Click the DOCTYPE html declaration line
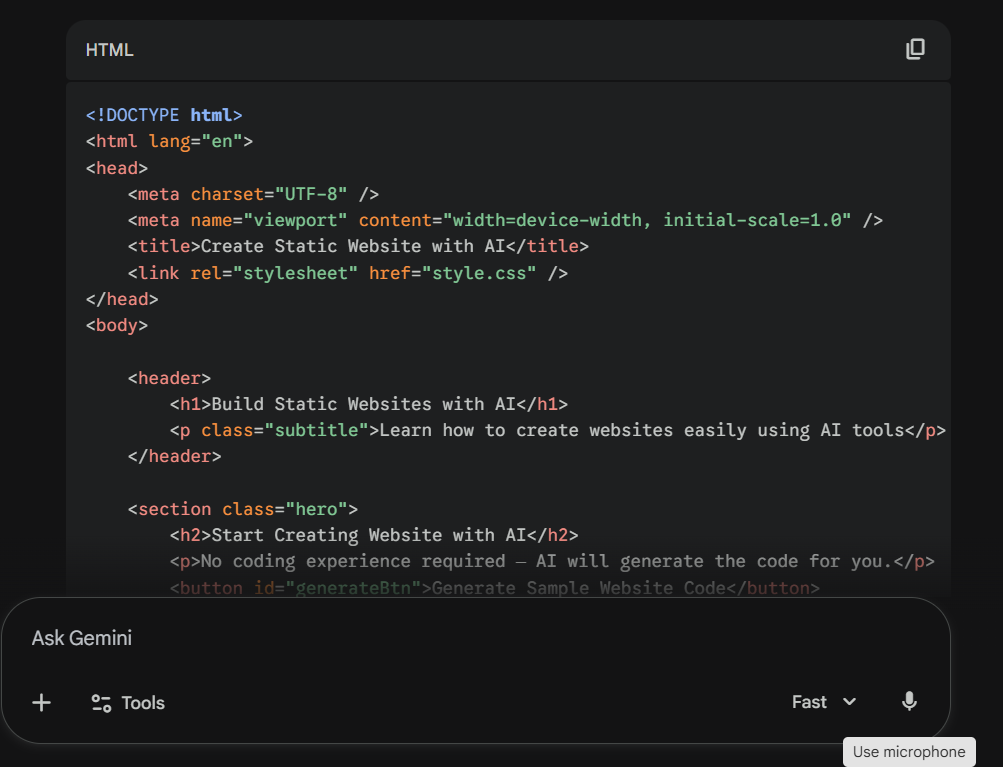This screenshot has width=1003, height=767. [164, 115]
